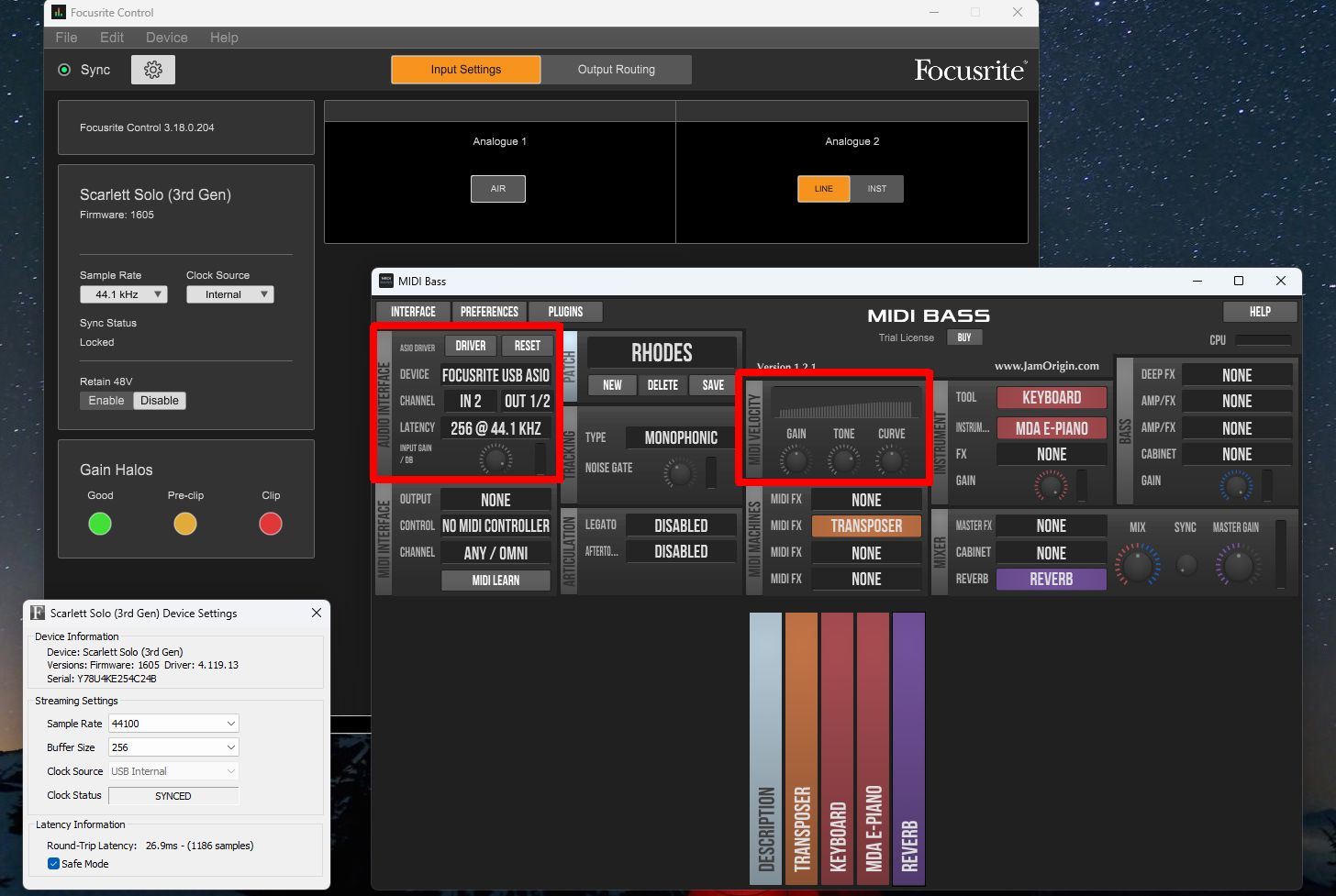1336x896 pixels.
Task: Open the Tracking Type MONOPHONIC selector
Action: (681, 437)
